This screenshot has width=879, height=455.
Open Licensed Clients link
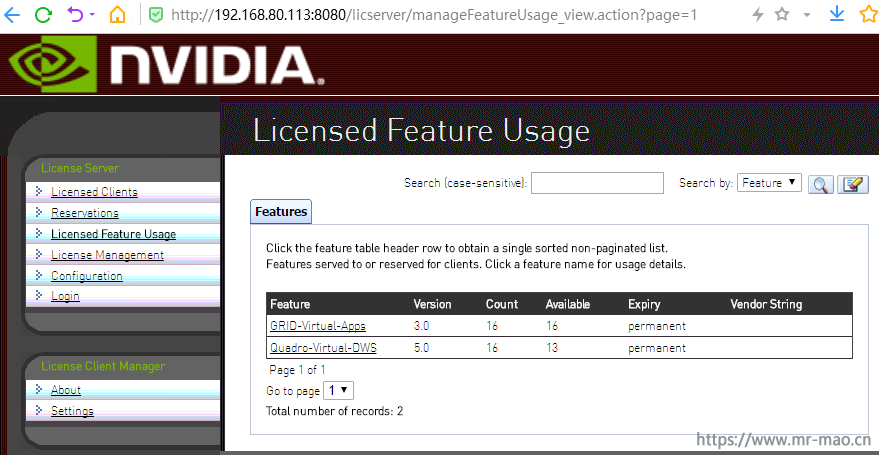point(94,192)
